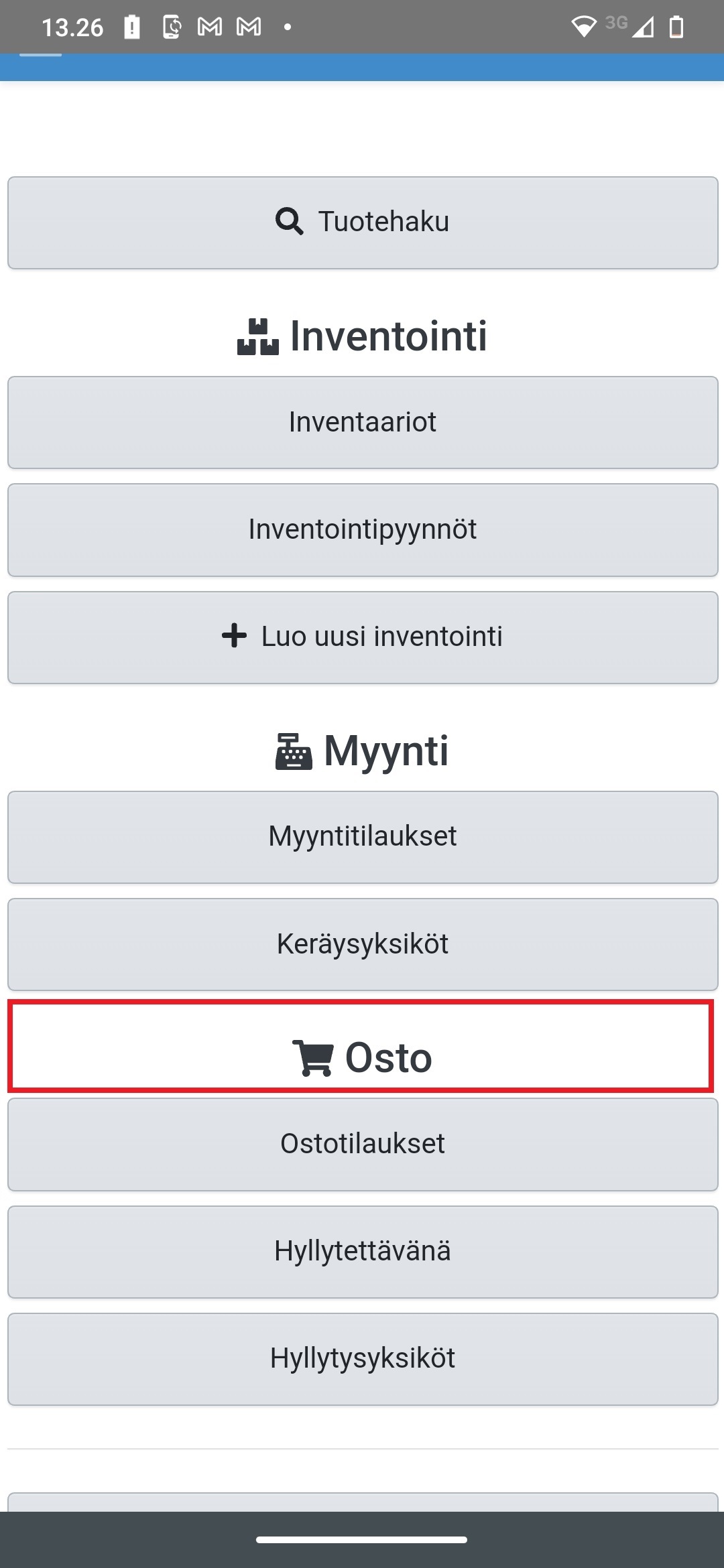
Task: Open Myyntitilaukset sales orders
Action: [363, 837]
